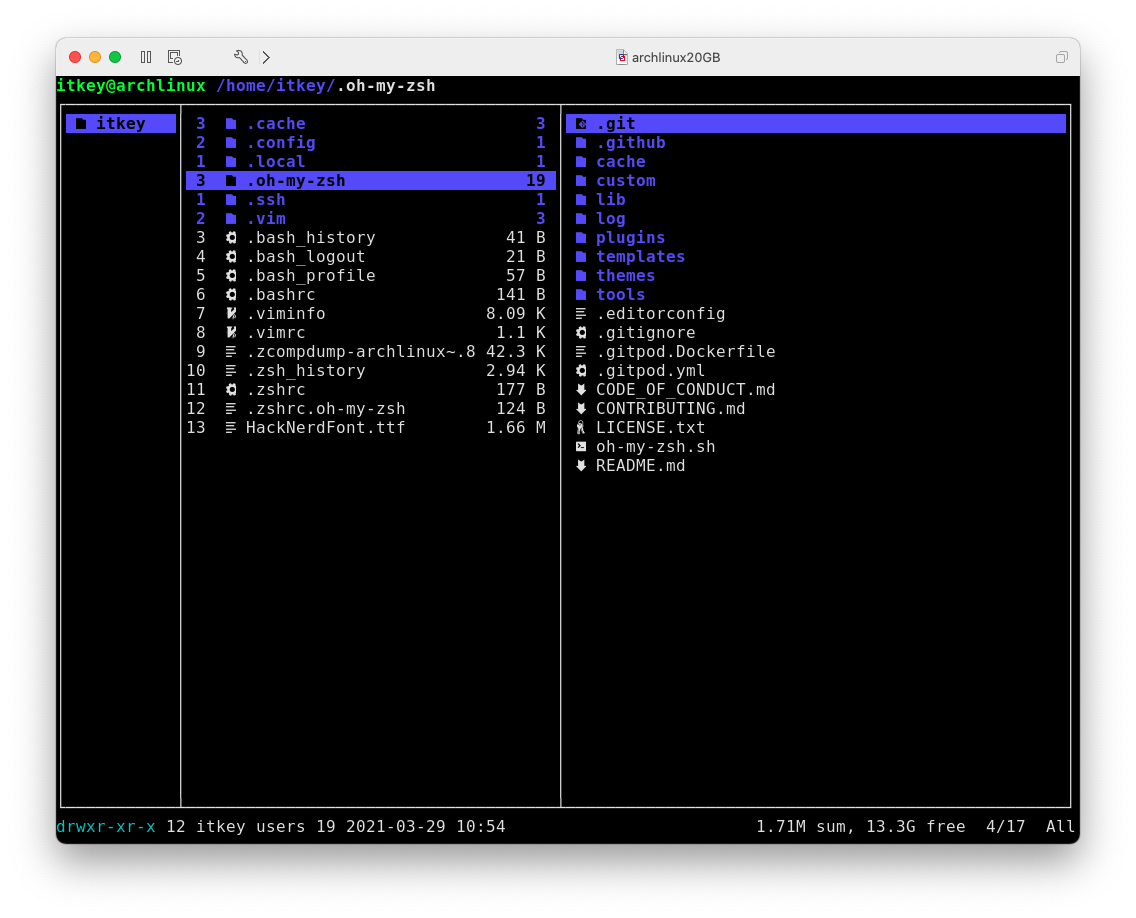Select the templates folder in preview pane
The width and height of the screenshot is (1136, 918).
(x=640, y=256)
